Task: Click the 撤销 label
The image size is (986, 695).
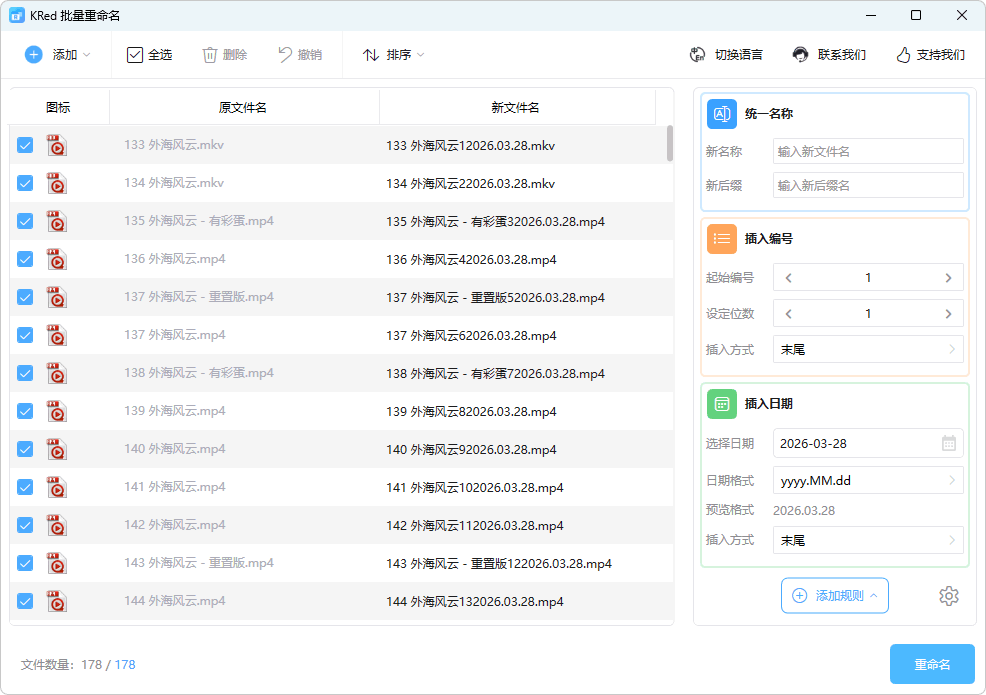Action: pyautogui.click(x=310, y=55)
